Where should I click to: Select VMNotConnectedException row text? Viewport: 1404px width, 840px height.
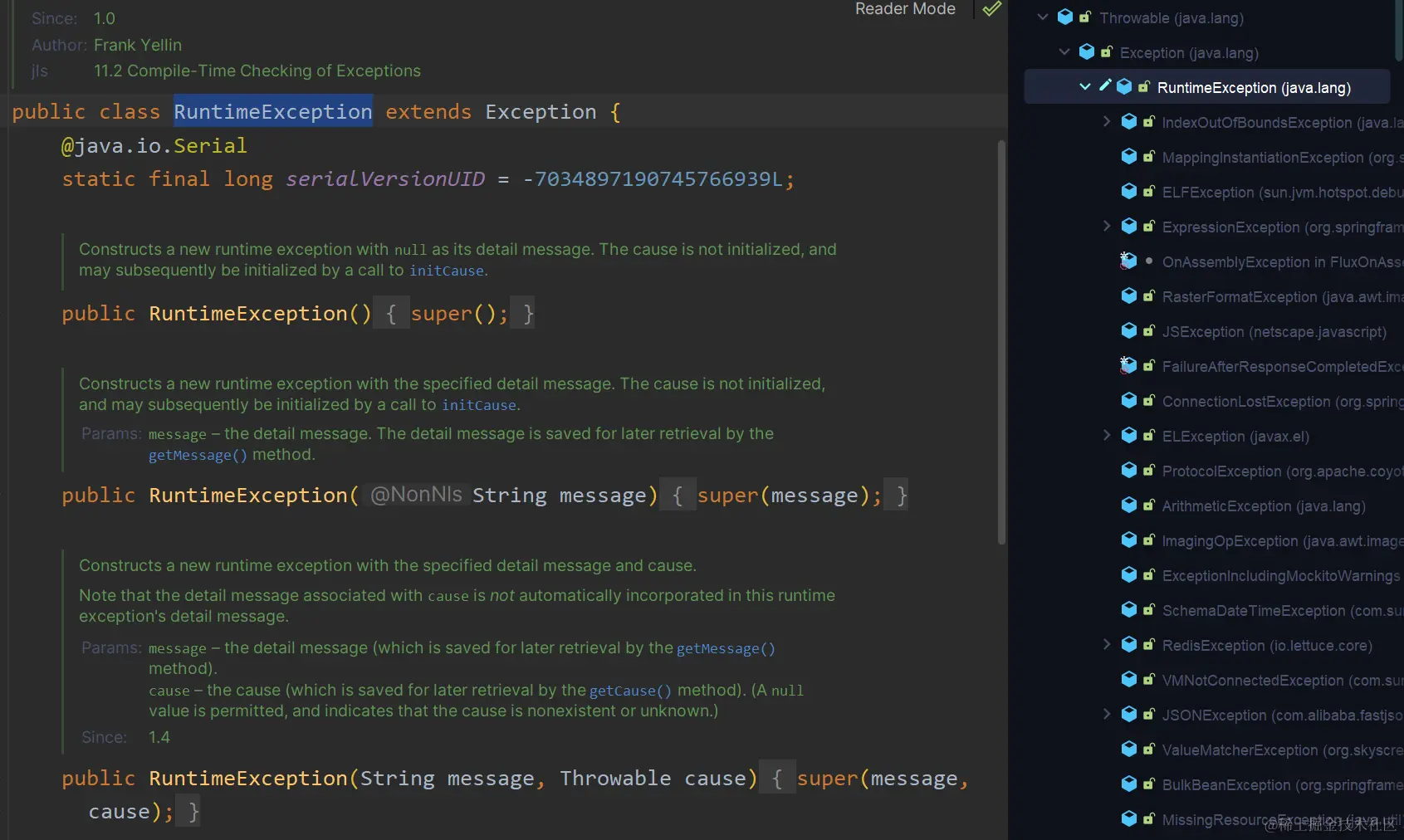(1282, 680)
